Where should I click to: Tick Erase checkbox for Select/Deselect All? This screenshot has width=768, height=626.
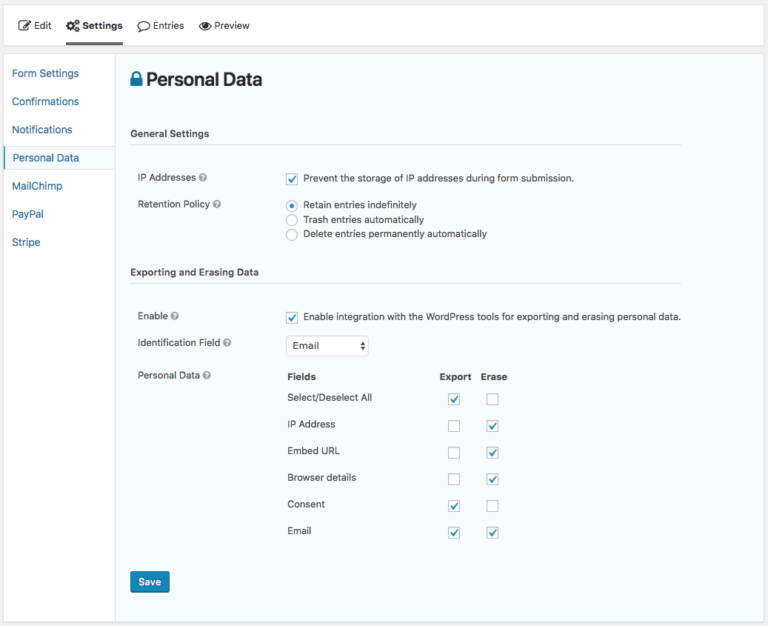[492, 399]
